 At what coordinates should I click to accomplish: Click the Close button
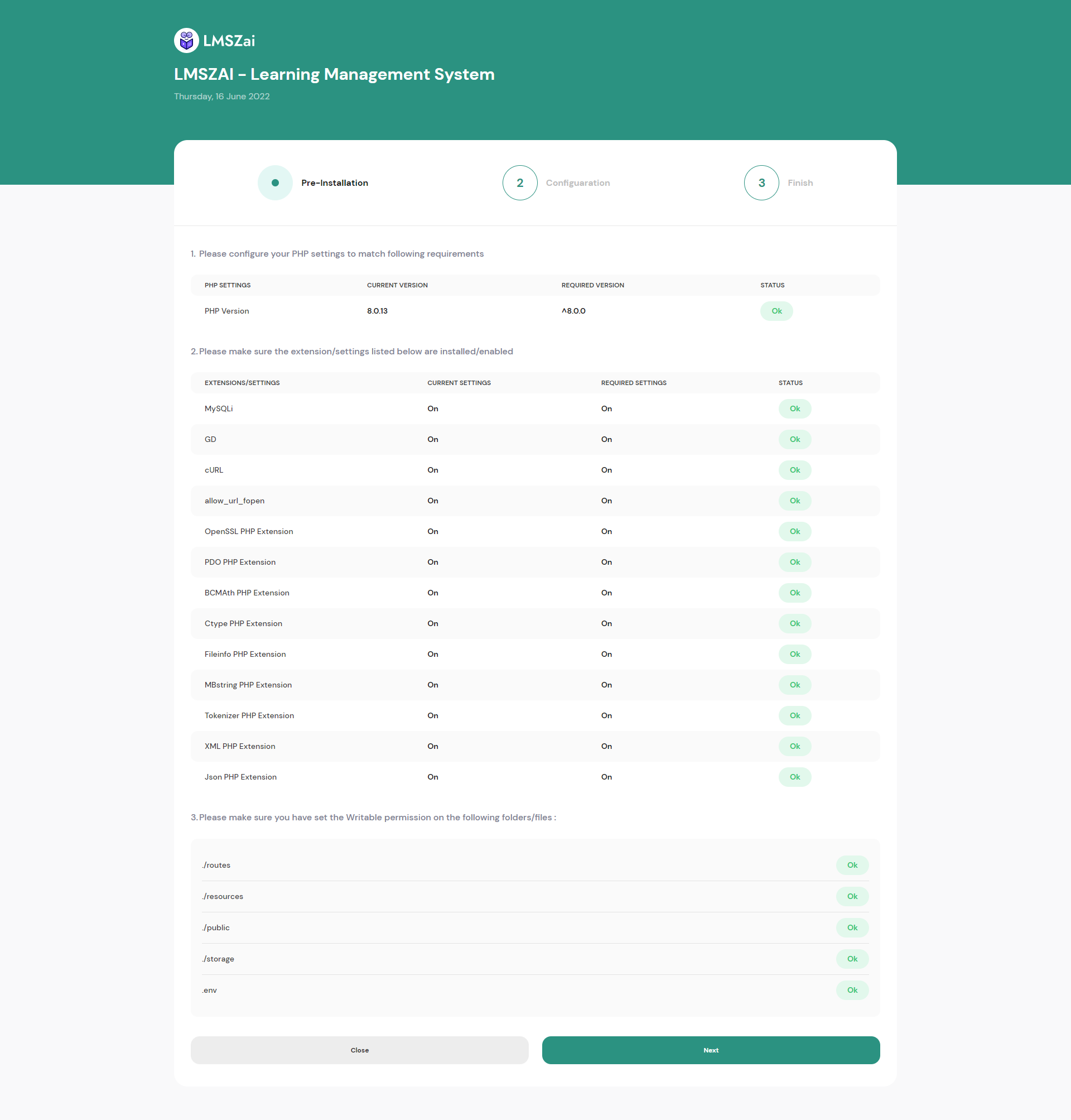pyautogui.click(x=360, y=1050)
